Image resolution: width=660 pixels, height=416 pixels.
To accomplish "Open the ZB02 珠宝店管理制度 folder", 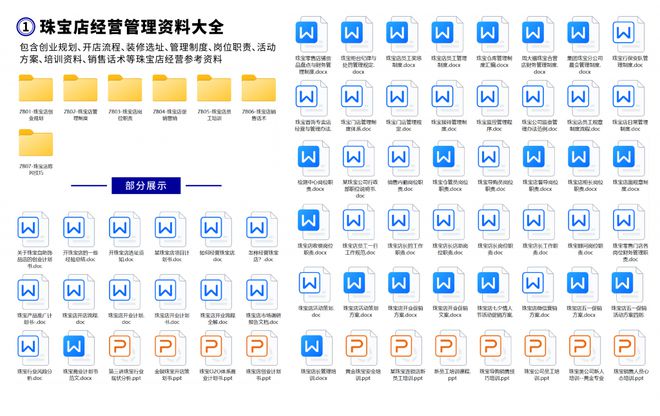I will 80,88.
